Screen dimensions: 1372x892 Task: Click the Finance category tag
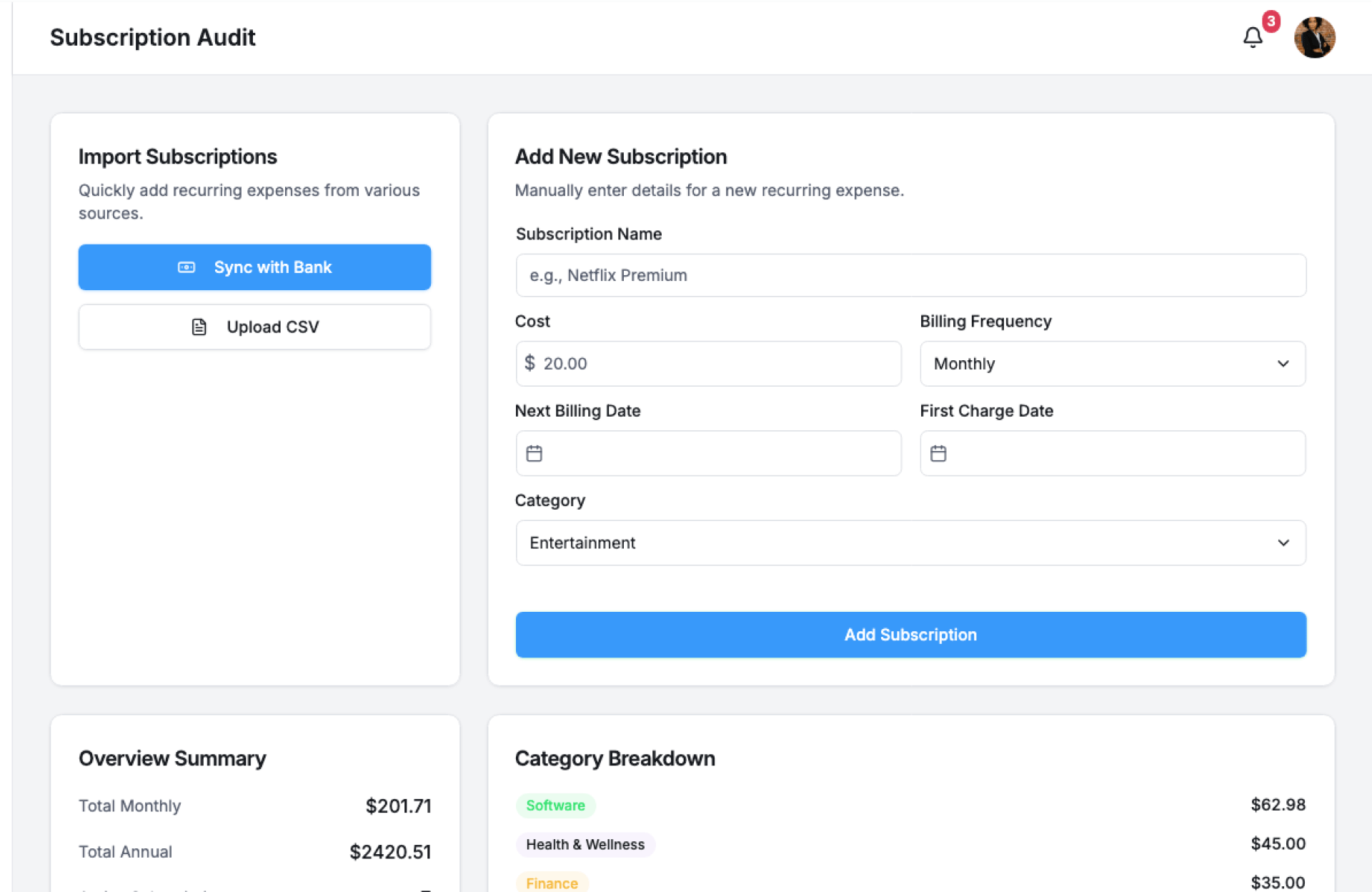click(x=552, y=883)
